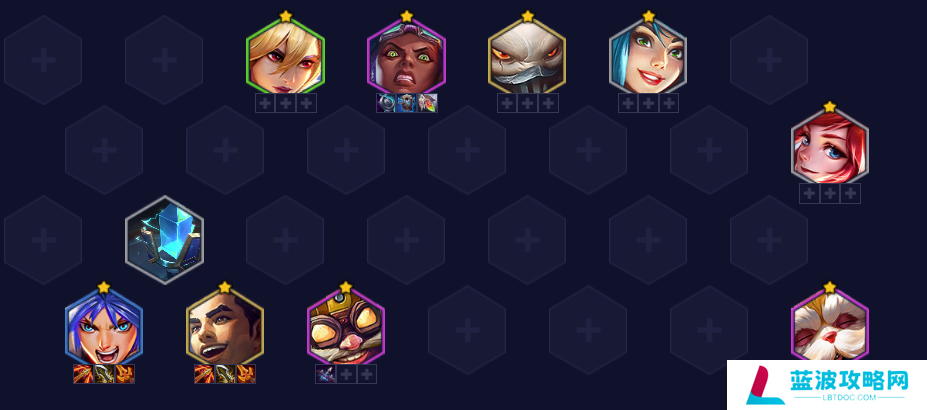
Task: Select the blonde champion with green border
Action: click(286, 56)
